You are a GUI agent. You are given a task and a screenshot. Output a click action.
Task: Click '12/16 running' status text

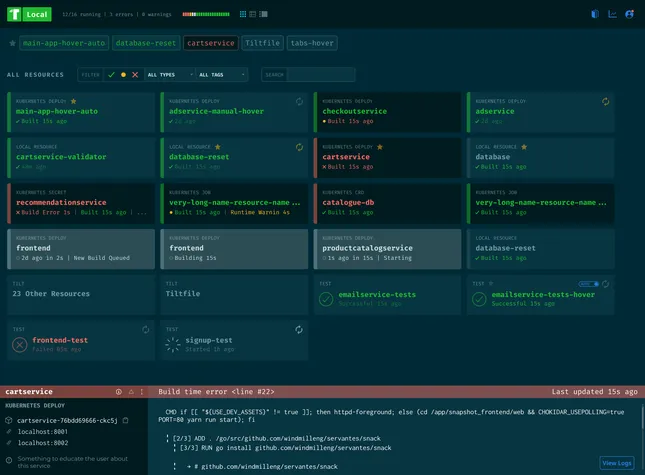(81, 14)
